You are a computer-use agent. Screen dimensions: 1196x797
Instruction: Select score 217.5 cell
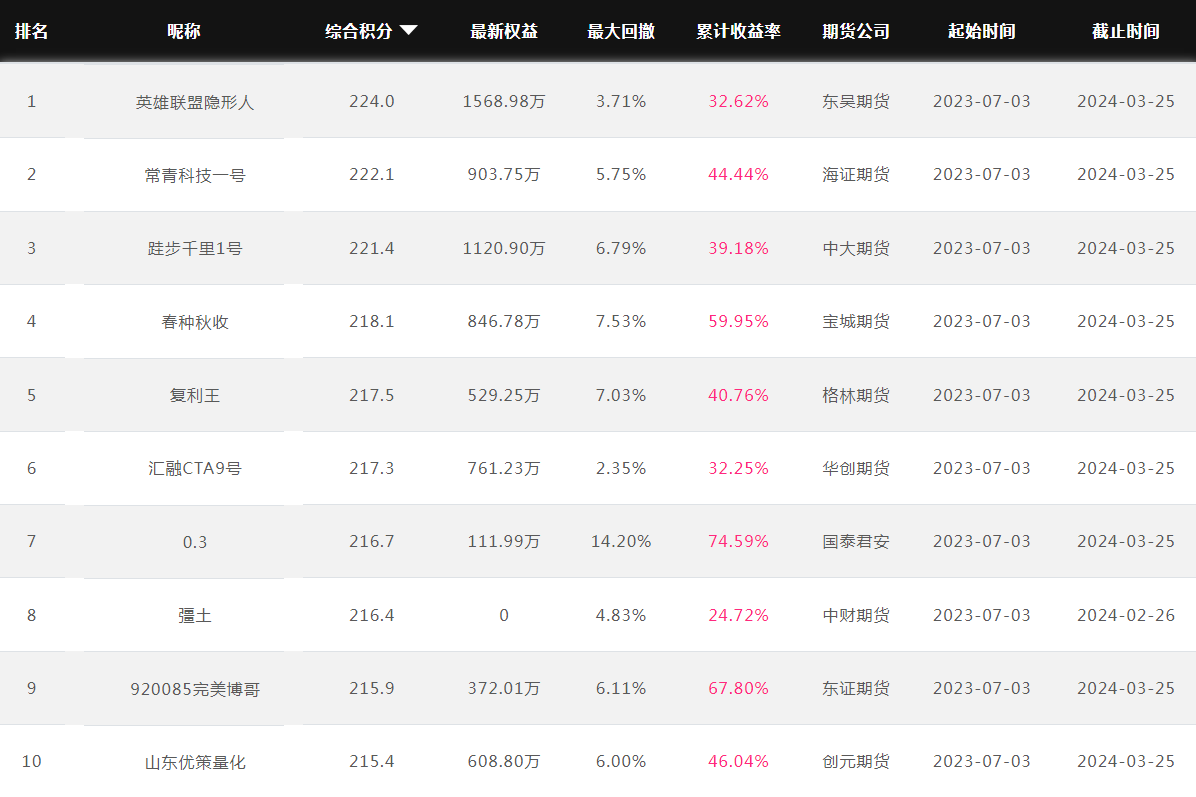[371, 395]
